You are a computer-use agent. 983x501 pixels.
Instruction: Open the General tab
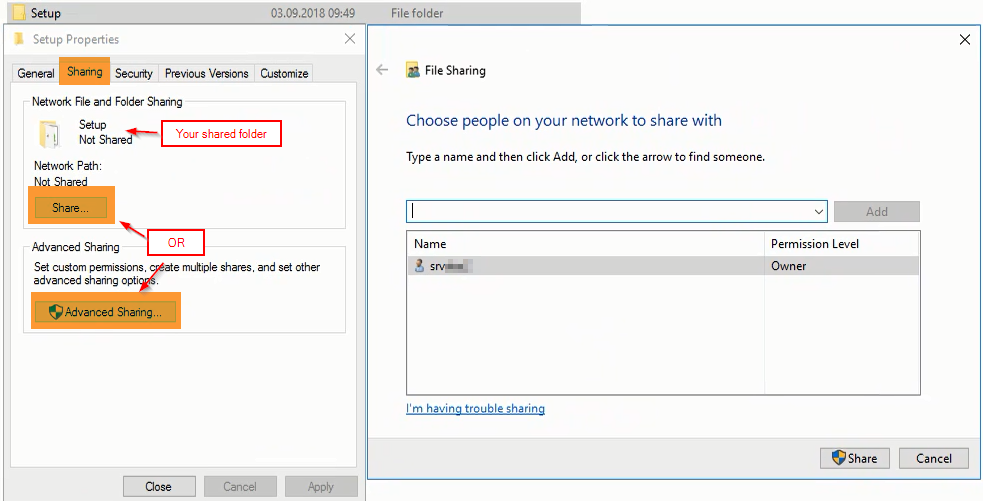click(x=36, y=73)
